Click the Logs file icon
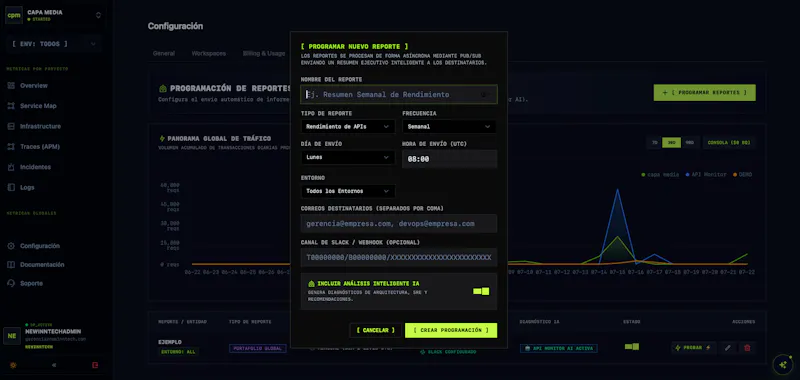 click(x=11, y=188)
